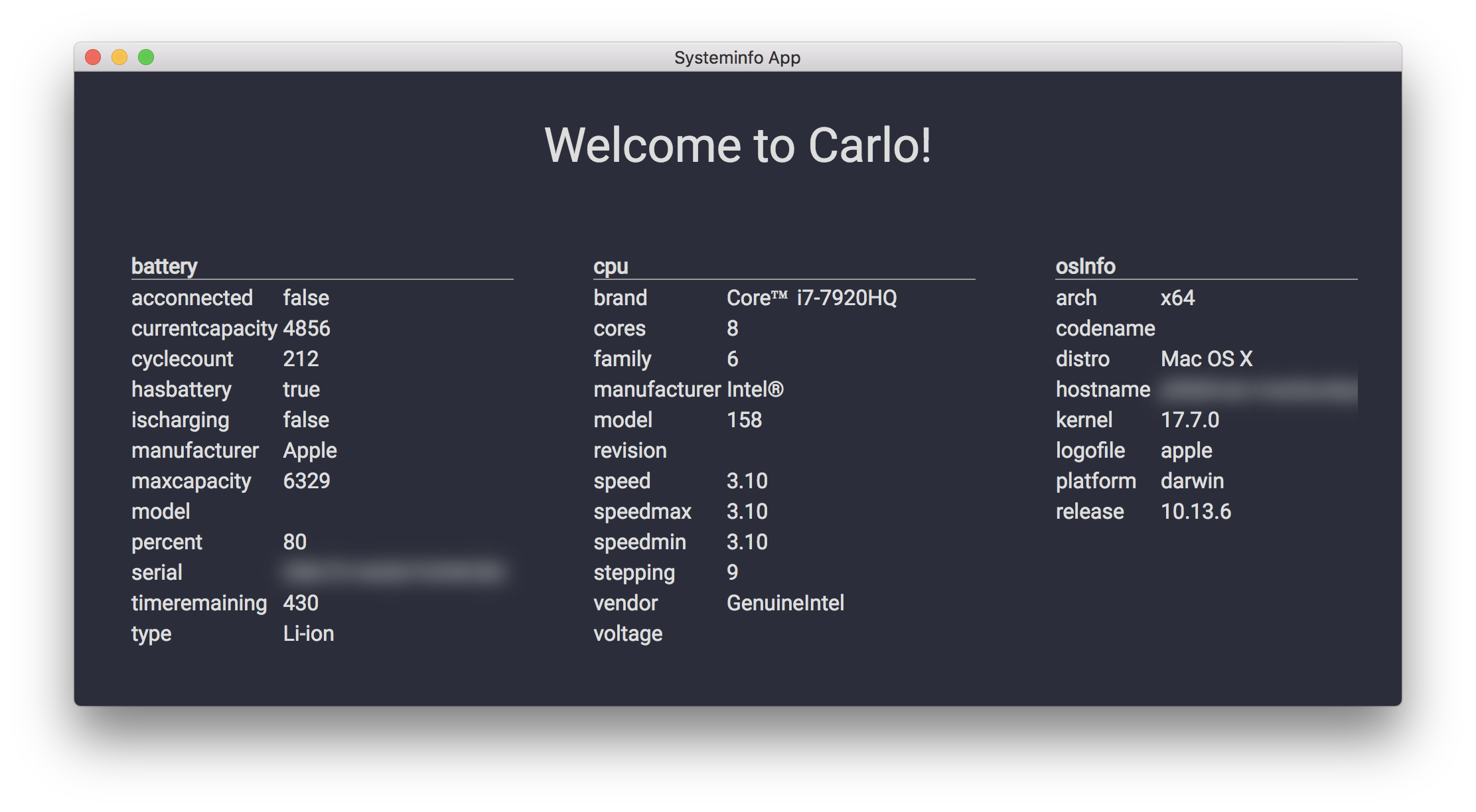Select the Mac OS X distro value
1476x812 pixels.
click(x=1206, y=358)
